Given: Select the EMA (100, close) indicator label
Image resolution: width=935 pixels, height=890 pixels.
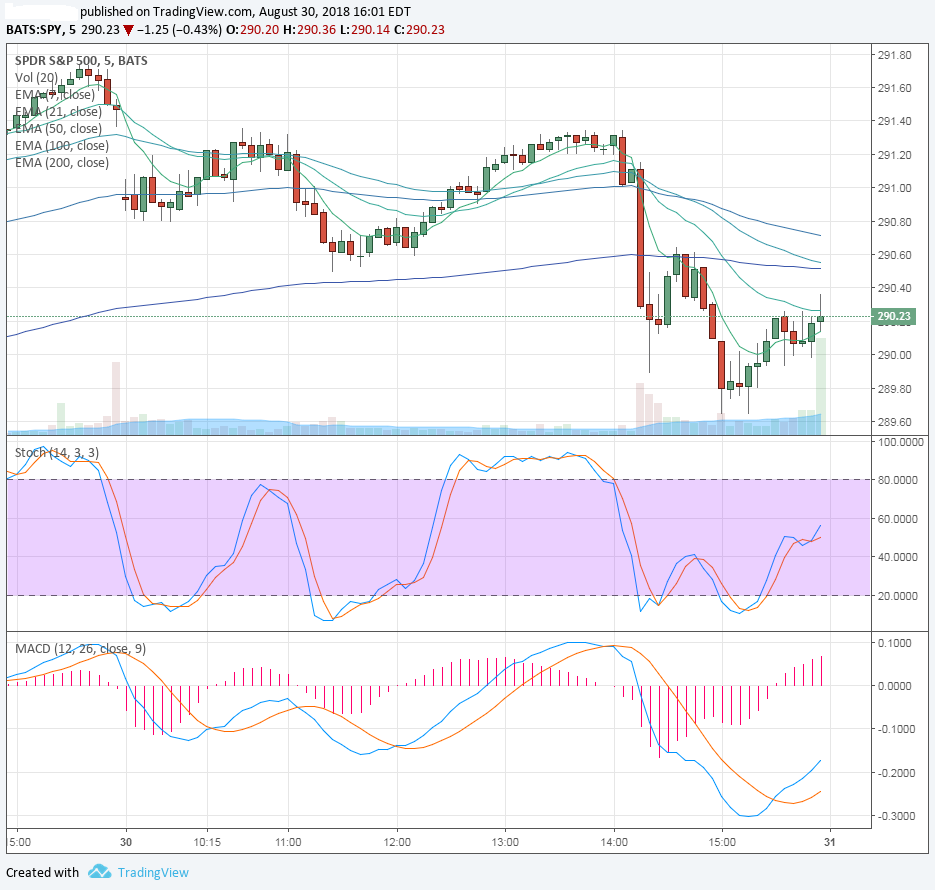Looking at the screenshot, I should coord(62,145).
